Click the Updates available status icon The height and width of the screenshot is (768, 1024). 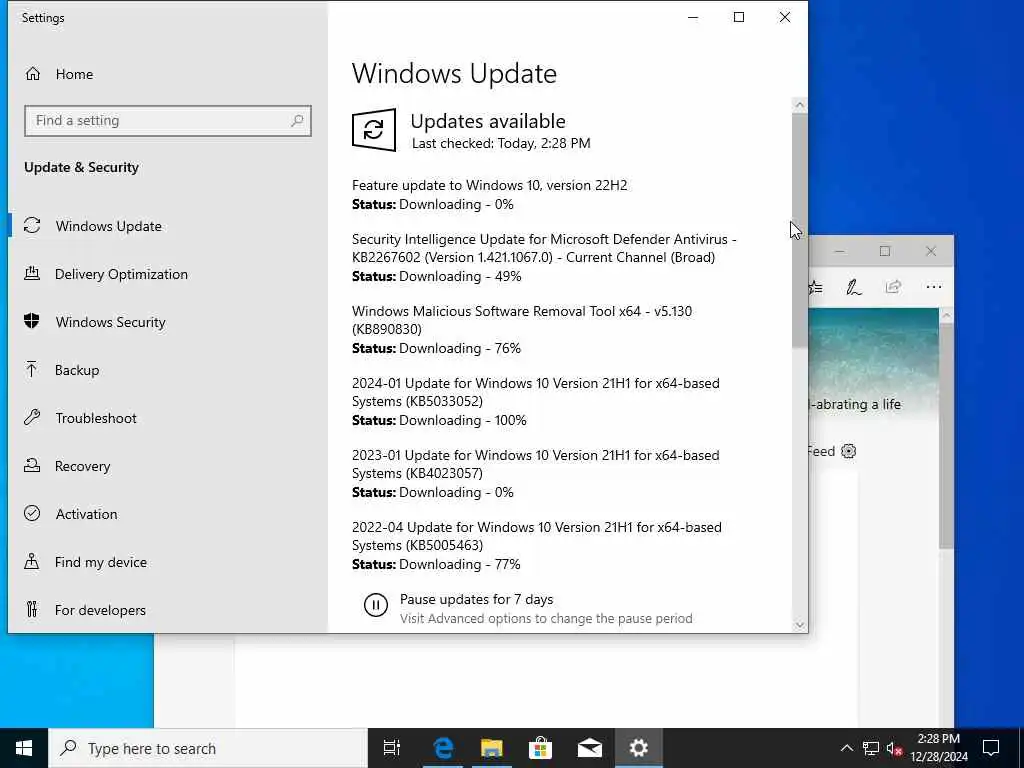pos(374,130)
